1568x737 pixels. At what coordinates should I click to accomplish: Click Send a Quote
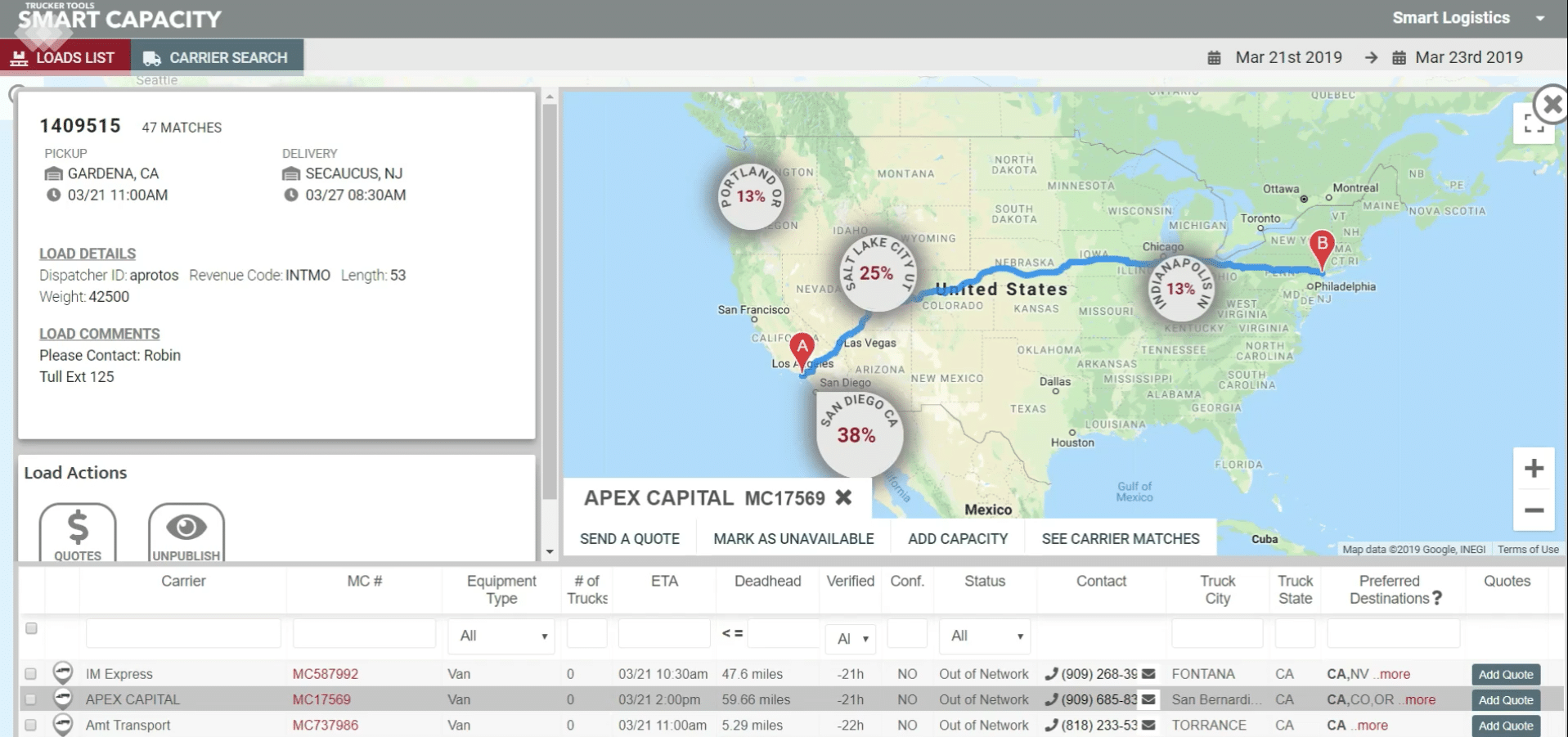(x=630, y=539)
